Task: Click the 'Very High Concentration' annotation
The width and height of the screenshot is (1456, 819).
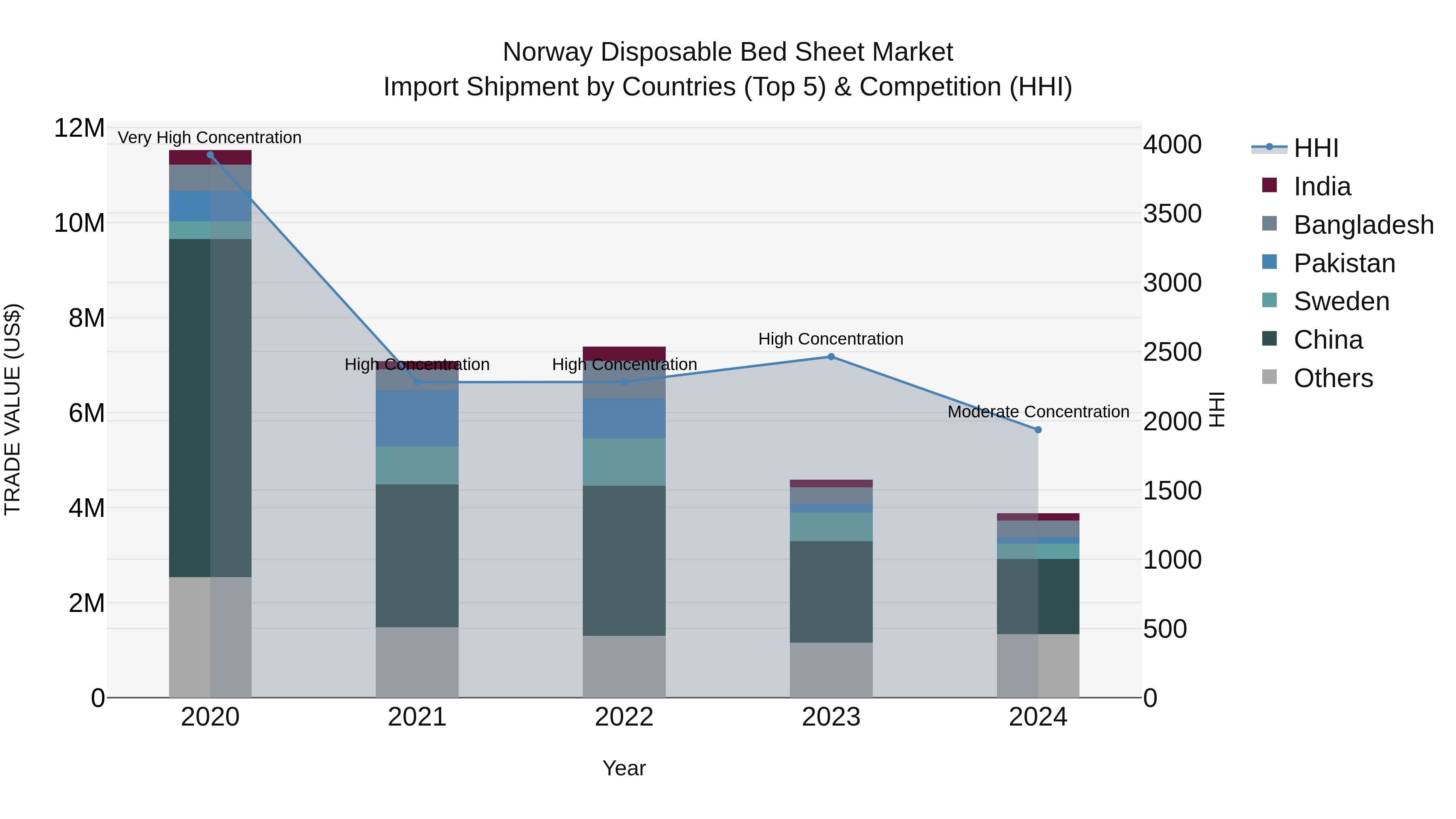Action: (210, 138)
